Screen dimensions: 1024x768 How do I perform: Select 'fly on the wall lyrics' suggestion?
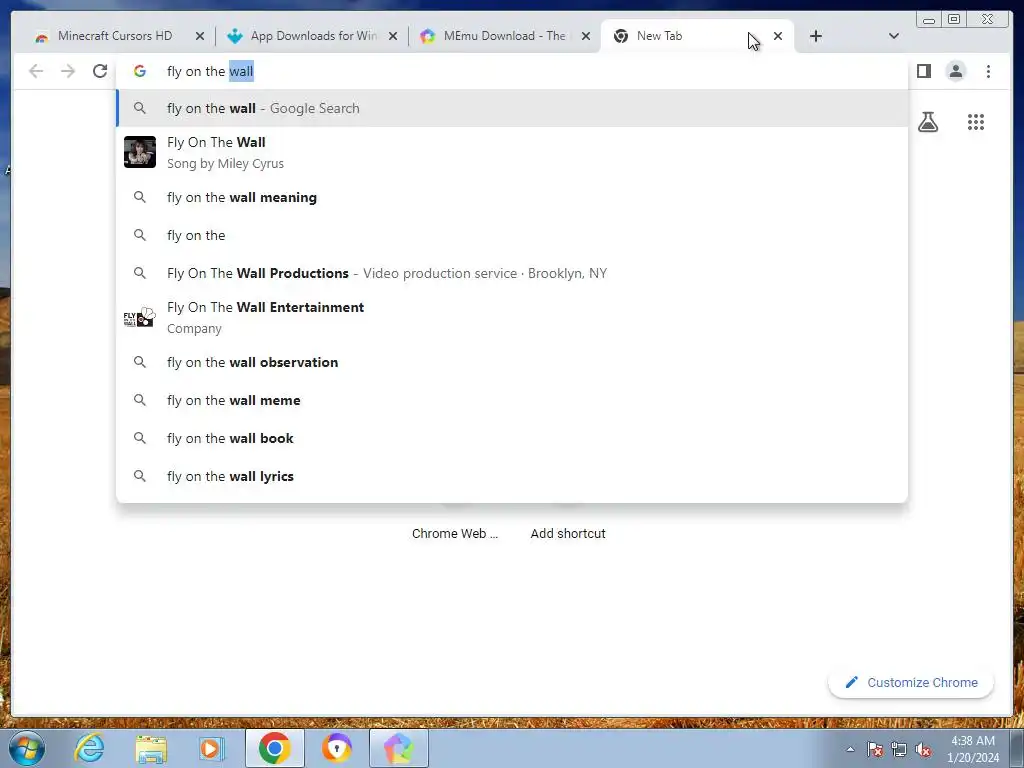512,476
